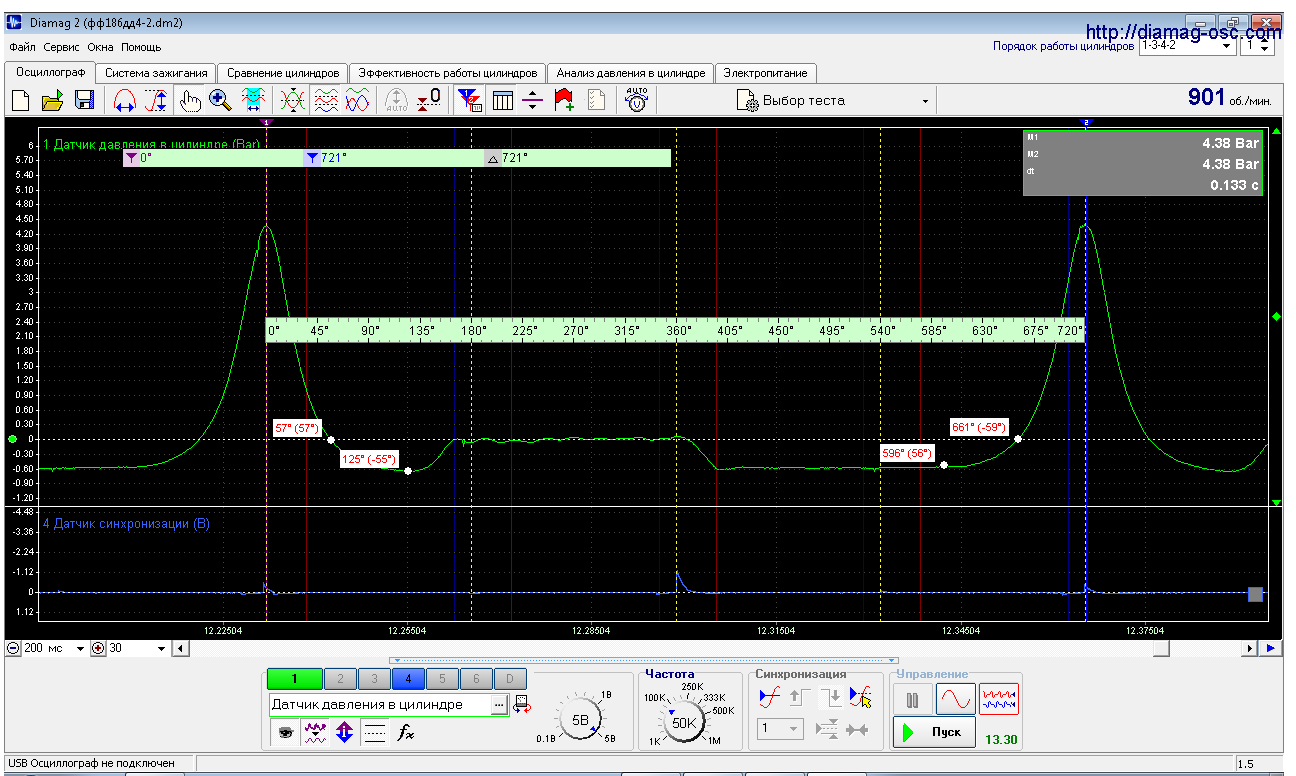Click the blue-red filter funnel icon
Image resolution: width=1296 pixels, height=776 pixels.
click(x=469, y=100)
